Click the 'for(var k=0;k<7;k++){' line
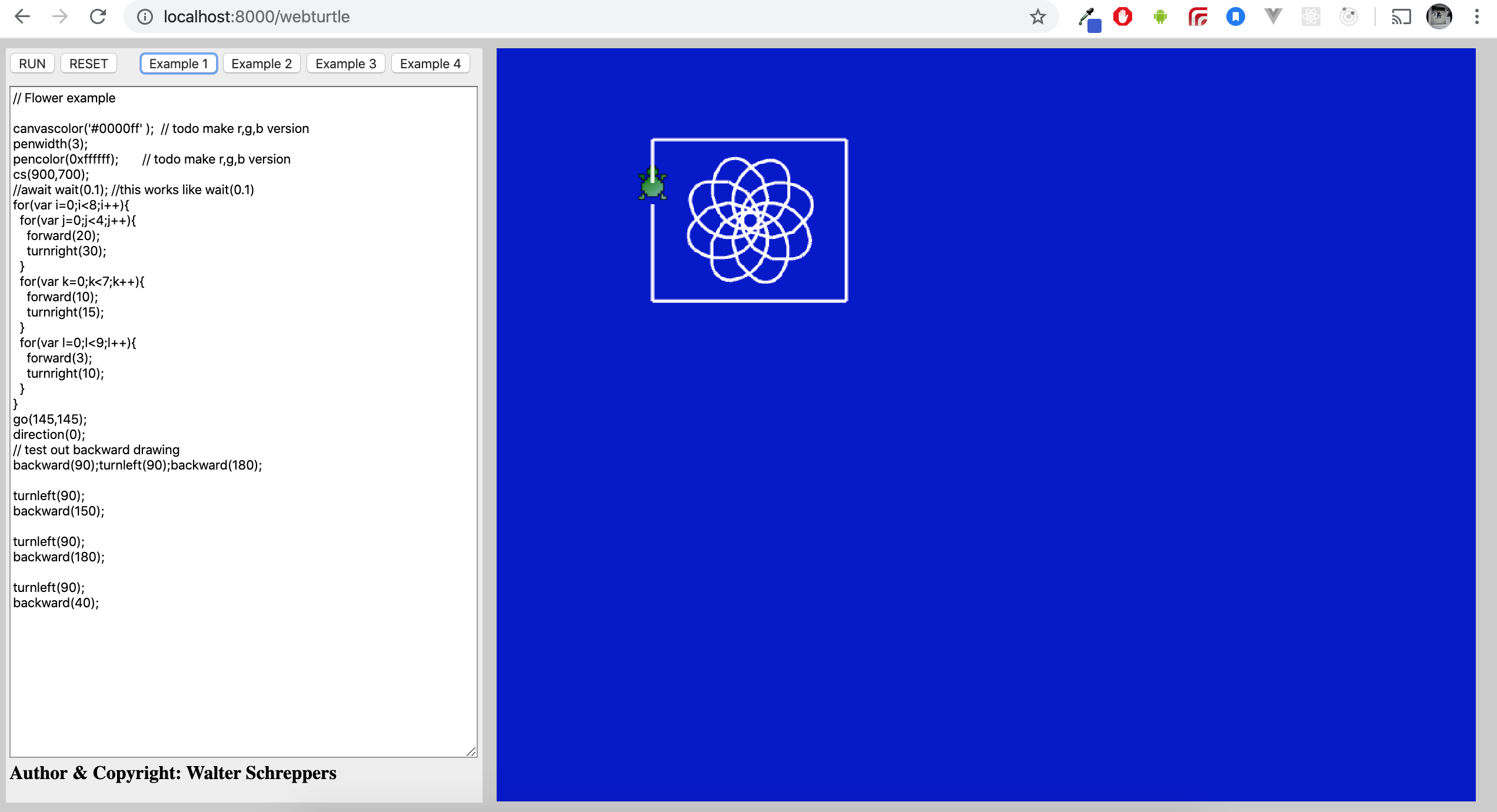 click(x=82, y=281)
